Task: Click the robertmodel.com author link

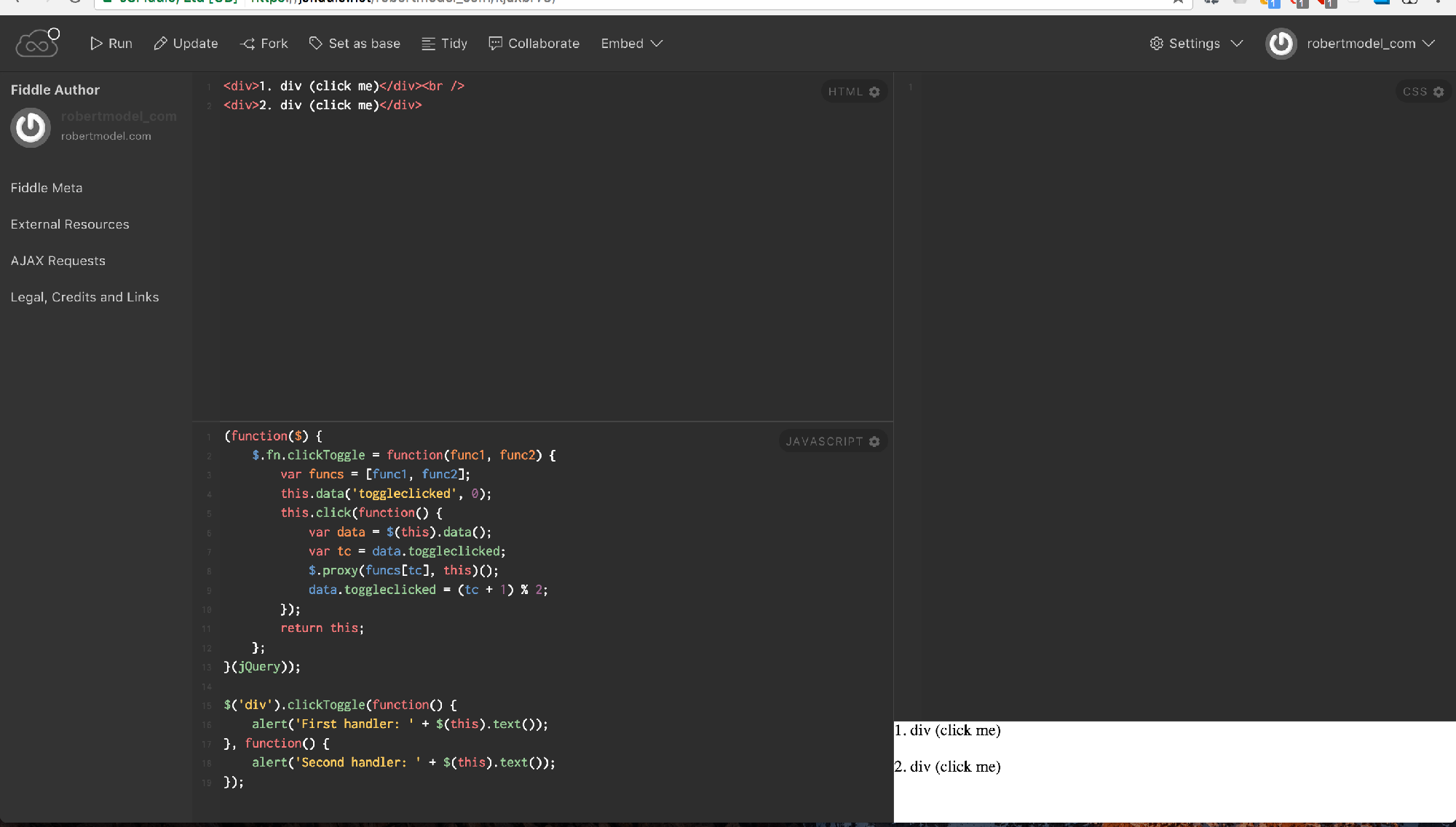Action: pos(106,136)
